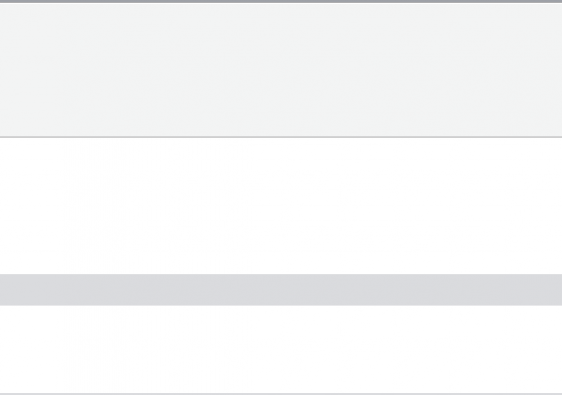Click the center of the upper white row
The width and height of the screenshot is (562, 395).
point(281,206)
